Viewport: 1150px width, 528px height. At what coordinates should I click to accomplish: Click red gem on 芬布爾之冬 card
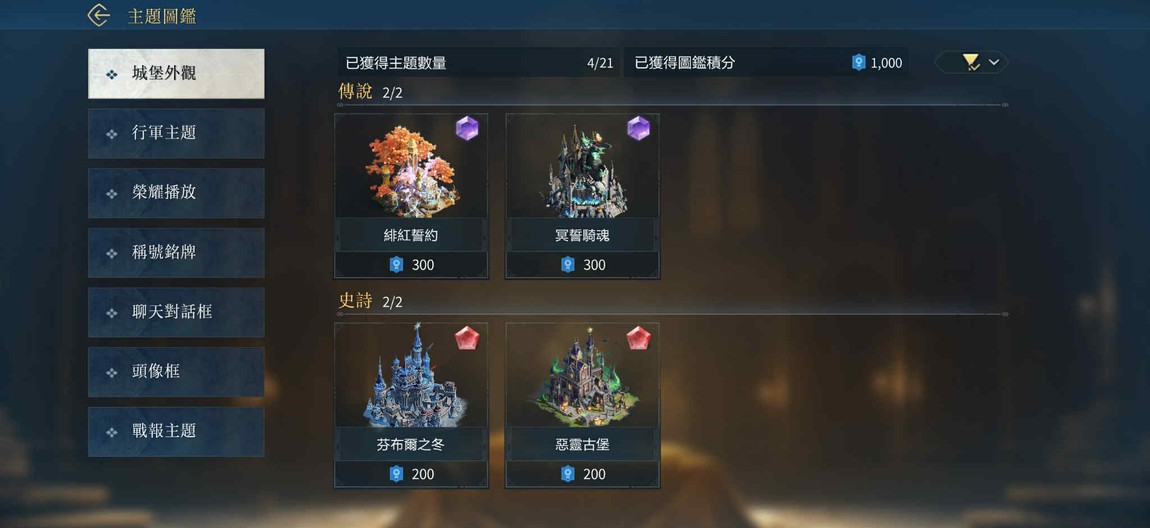coord(467,338)
